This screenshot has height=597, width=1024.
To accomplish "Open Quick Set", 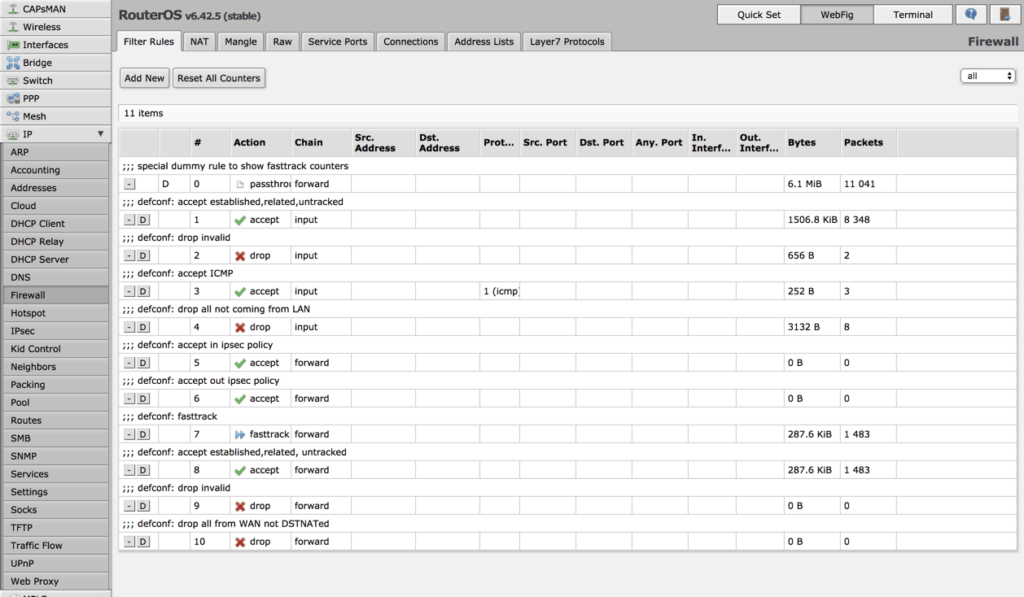I will pos(759,14).
